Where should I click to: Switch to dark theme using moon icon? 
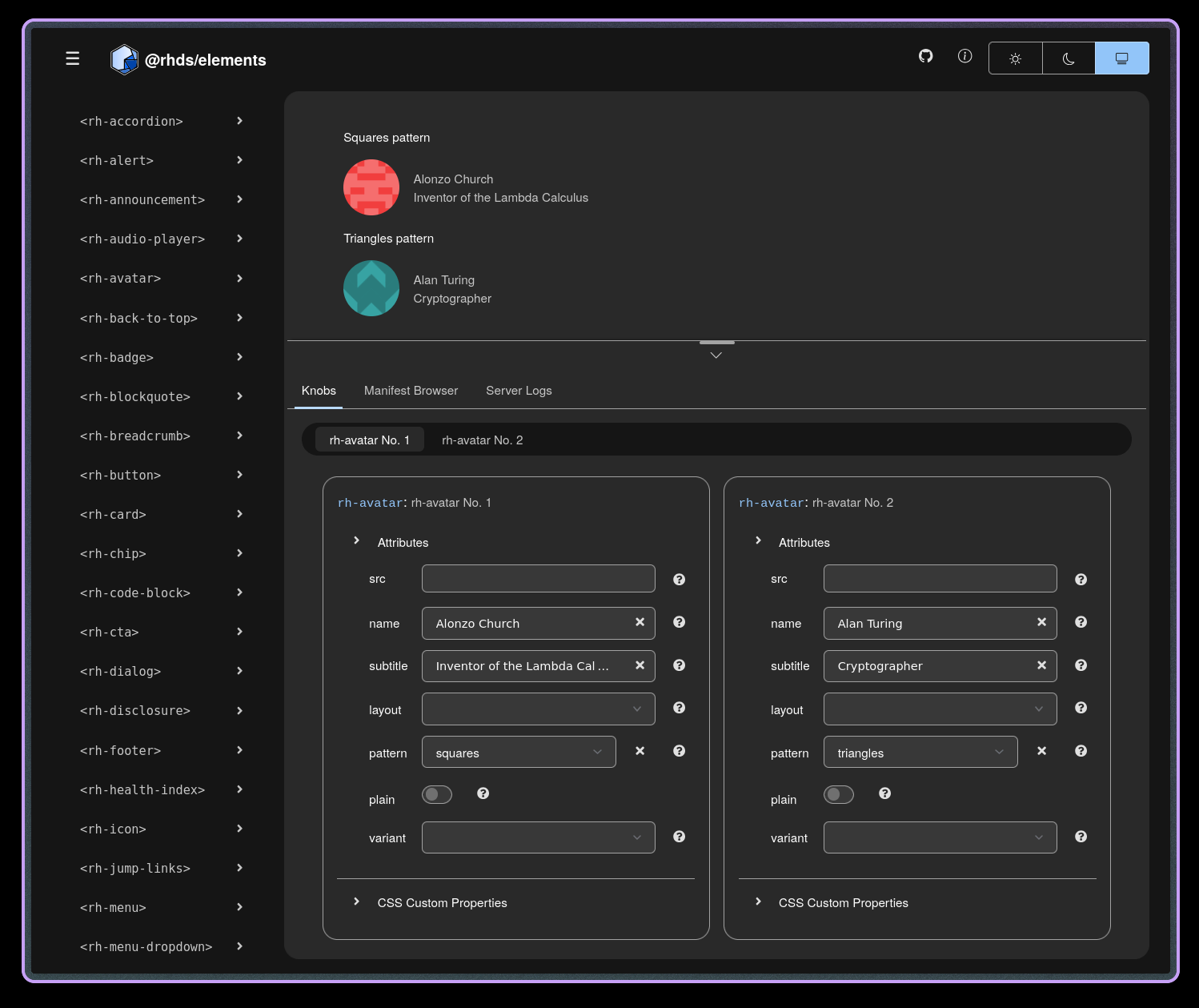(x=1069, y=58)
